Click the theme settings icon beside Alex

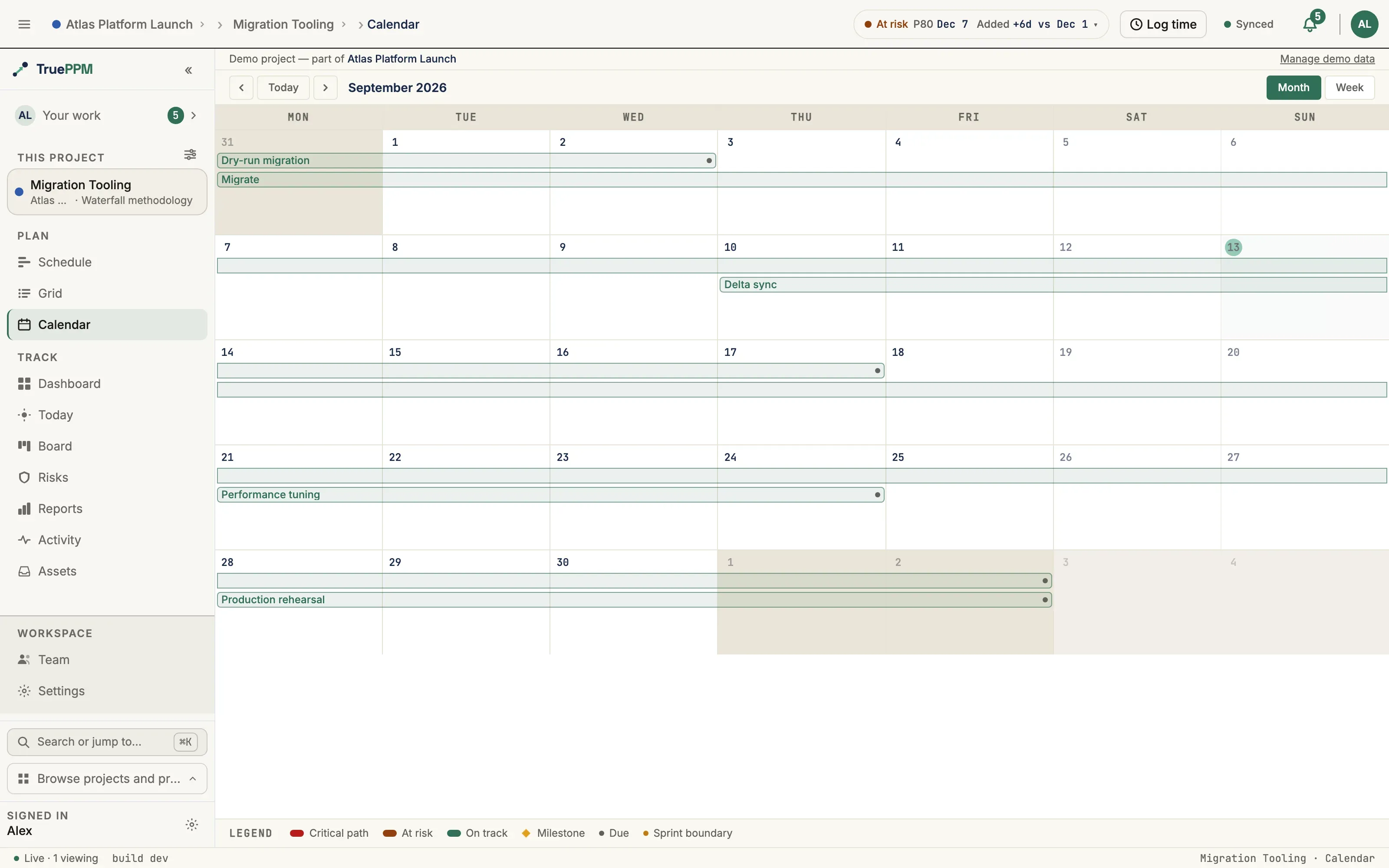click(x=192, y=824)
